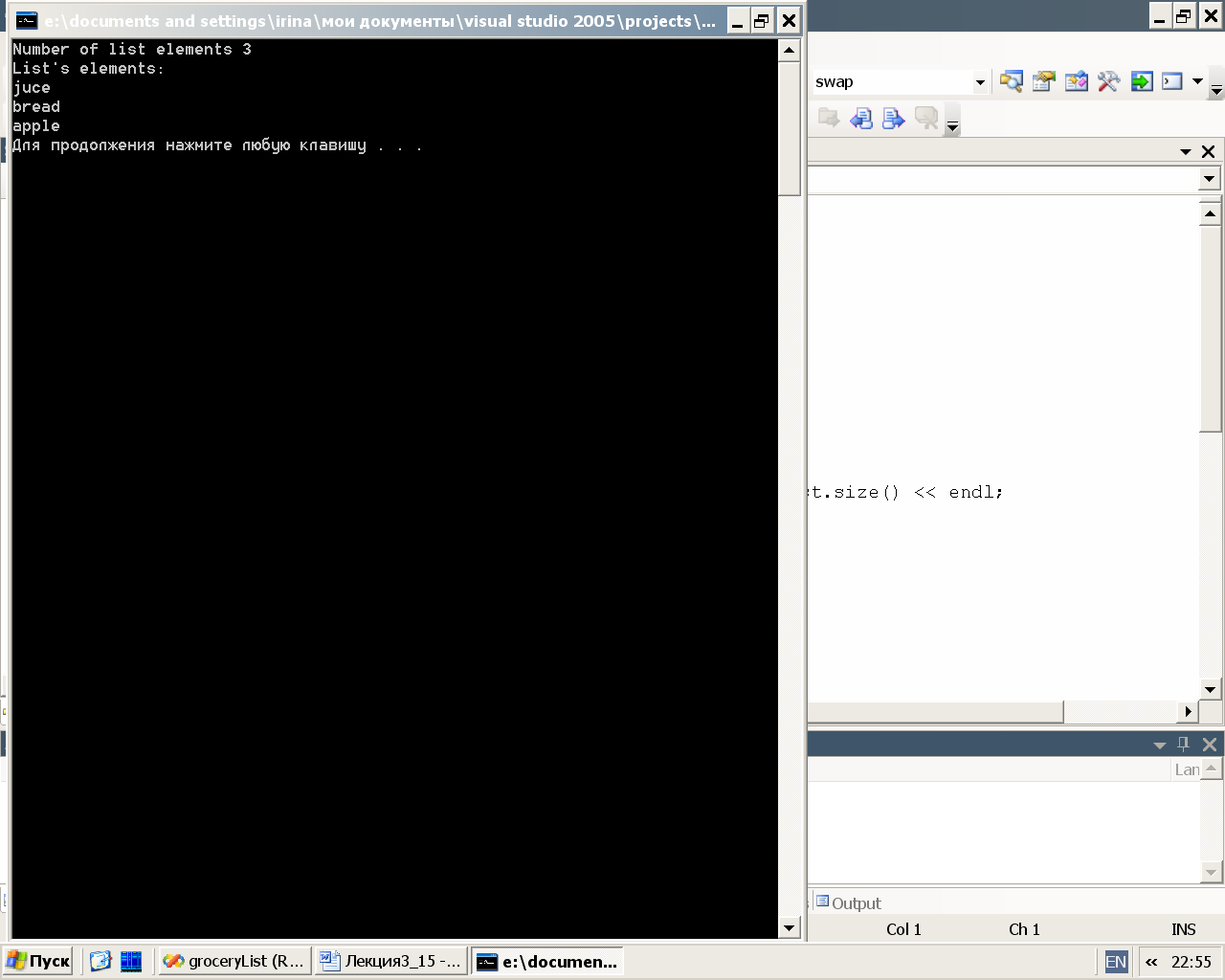
Task: Click inside the swap search field
Action: (890, 82)
